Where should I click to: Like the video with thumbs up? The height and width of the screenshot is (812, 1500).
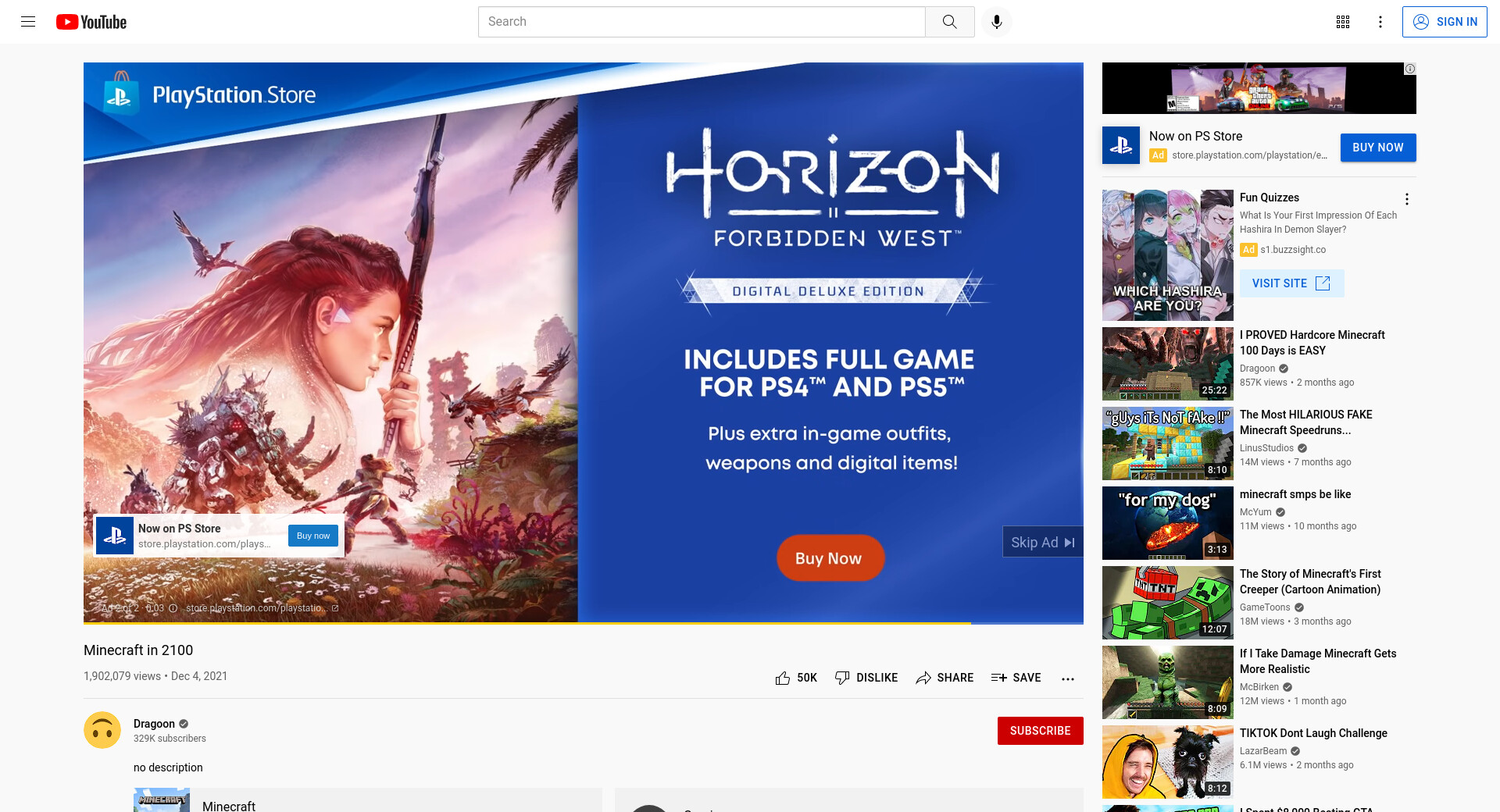pos(796,678)
